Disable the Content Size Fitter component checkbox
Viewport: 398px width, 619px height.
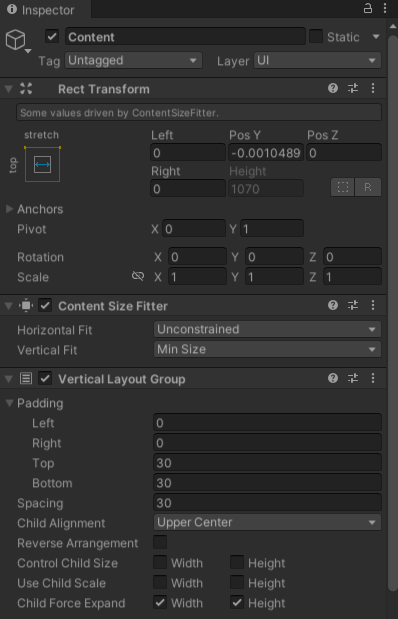[45, 306]
